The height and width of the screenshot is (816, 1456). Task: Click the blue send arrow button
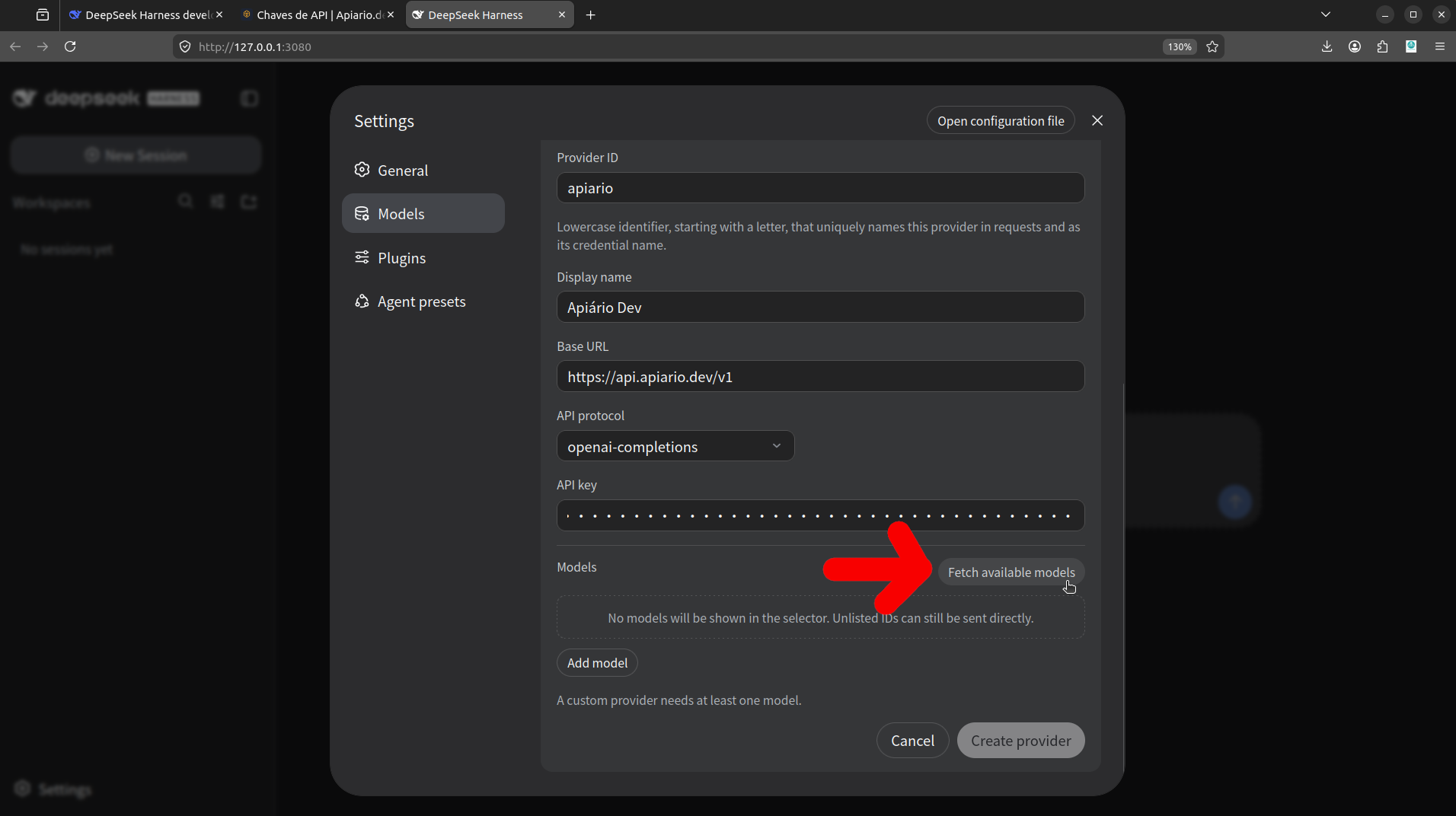coord(1234,502)
